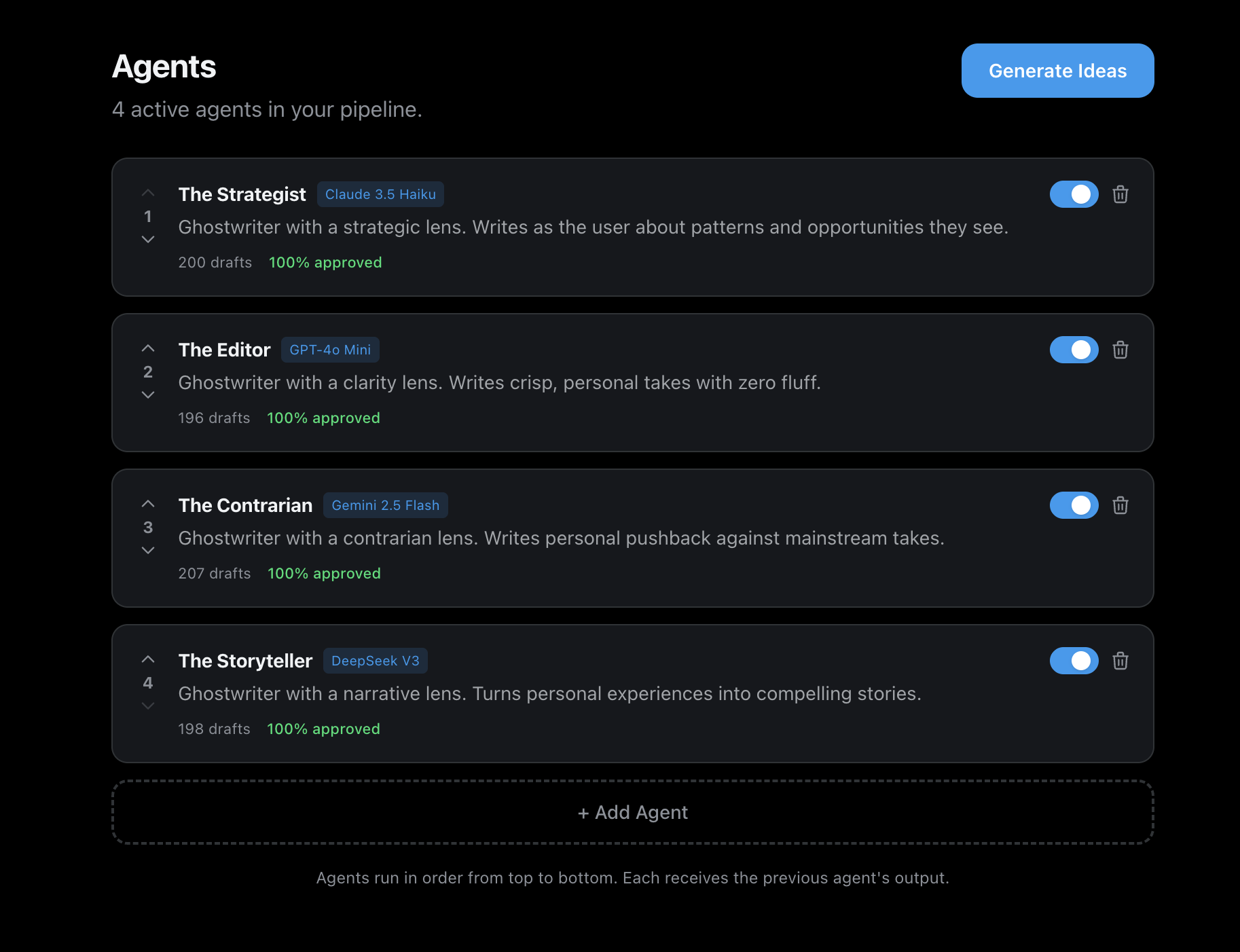
Task: Switch off The Contrarian agent
Action: (1074, 506)
